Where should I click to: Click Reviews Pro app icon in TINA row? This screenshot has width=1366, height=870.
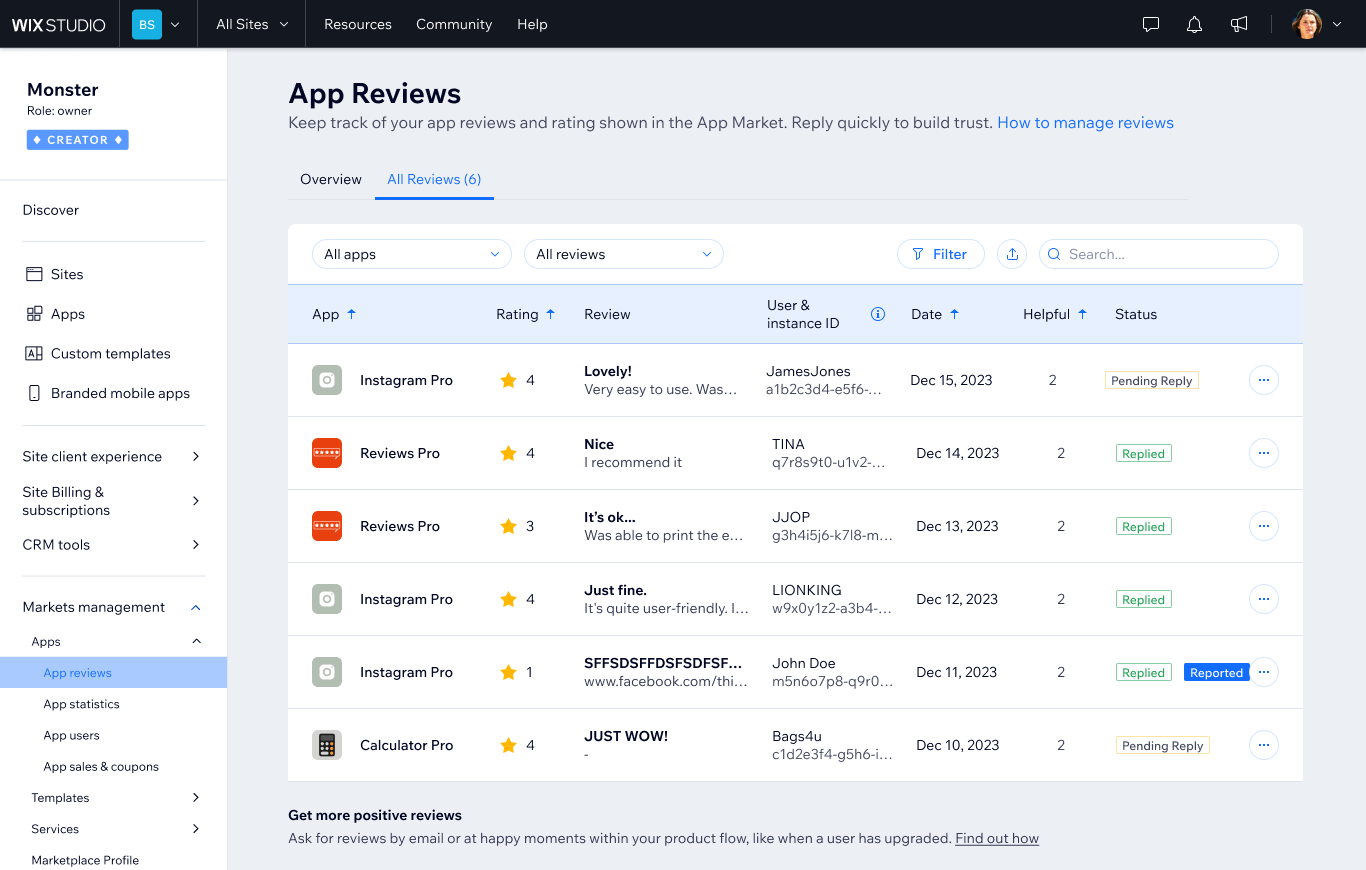click(327, 453)
